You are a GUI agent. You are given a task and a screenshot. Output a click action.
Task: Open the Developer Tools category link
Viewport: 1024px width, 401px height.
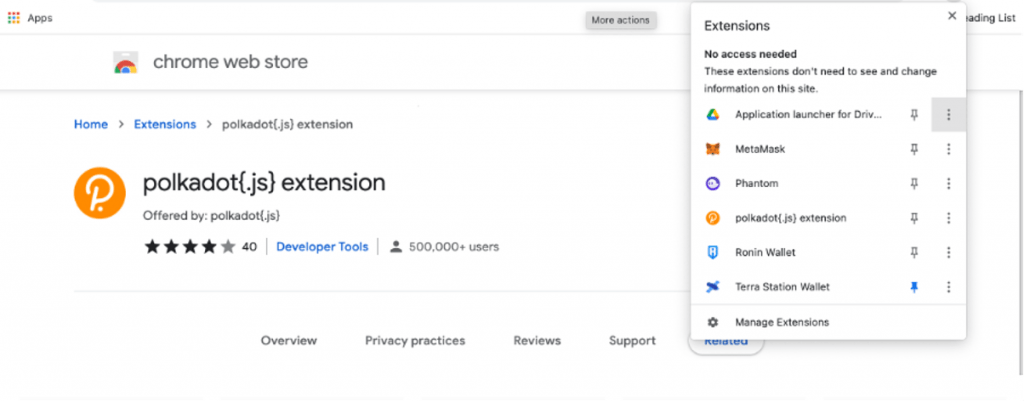point(322,246)
